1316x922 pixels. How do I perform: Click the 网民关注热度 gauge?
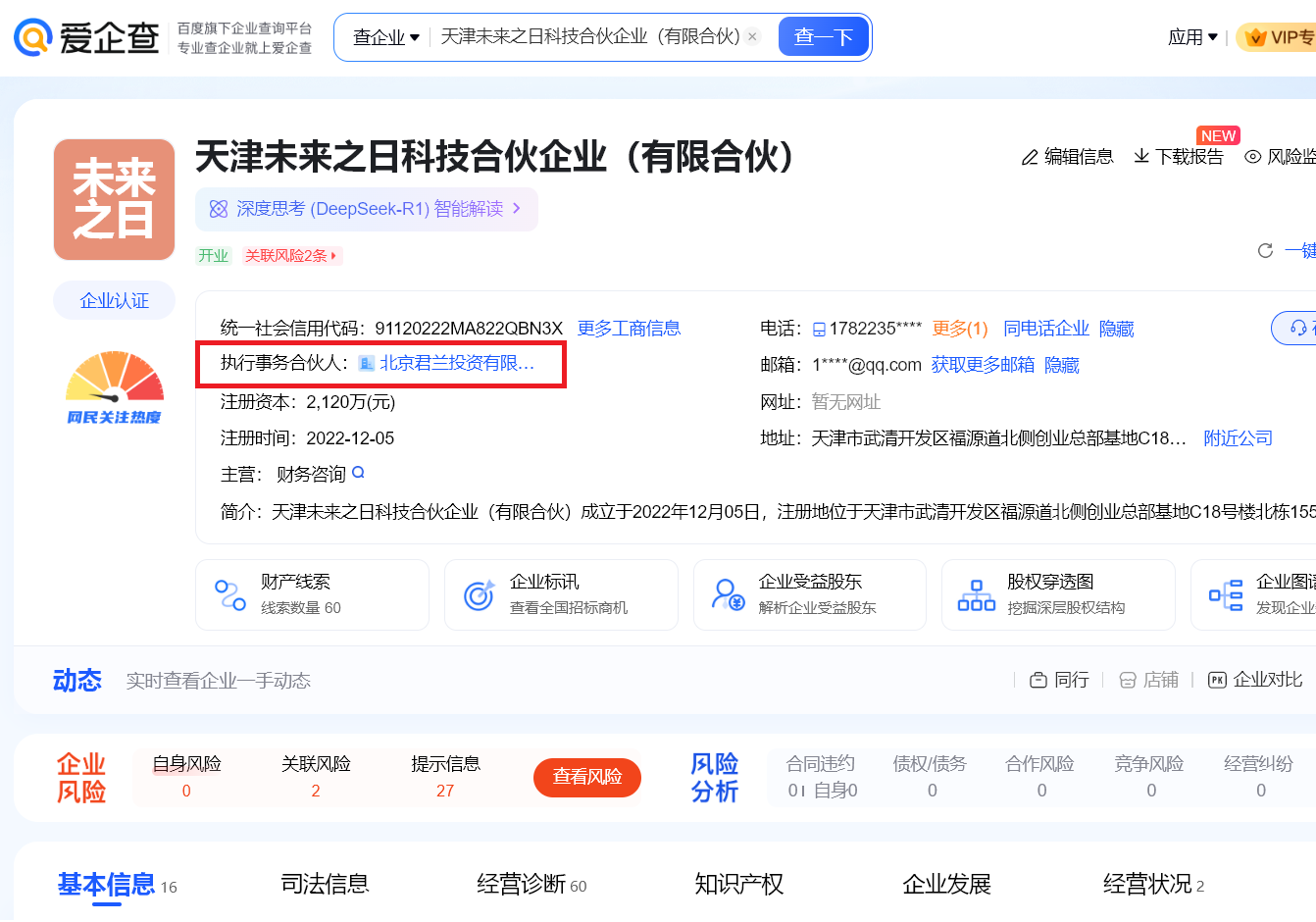[114, 387]
